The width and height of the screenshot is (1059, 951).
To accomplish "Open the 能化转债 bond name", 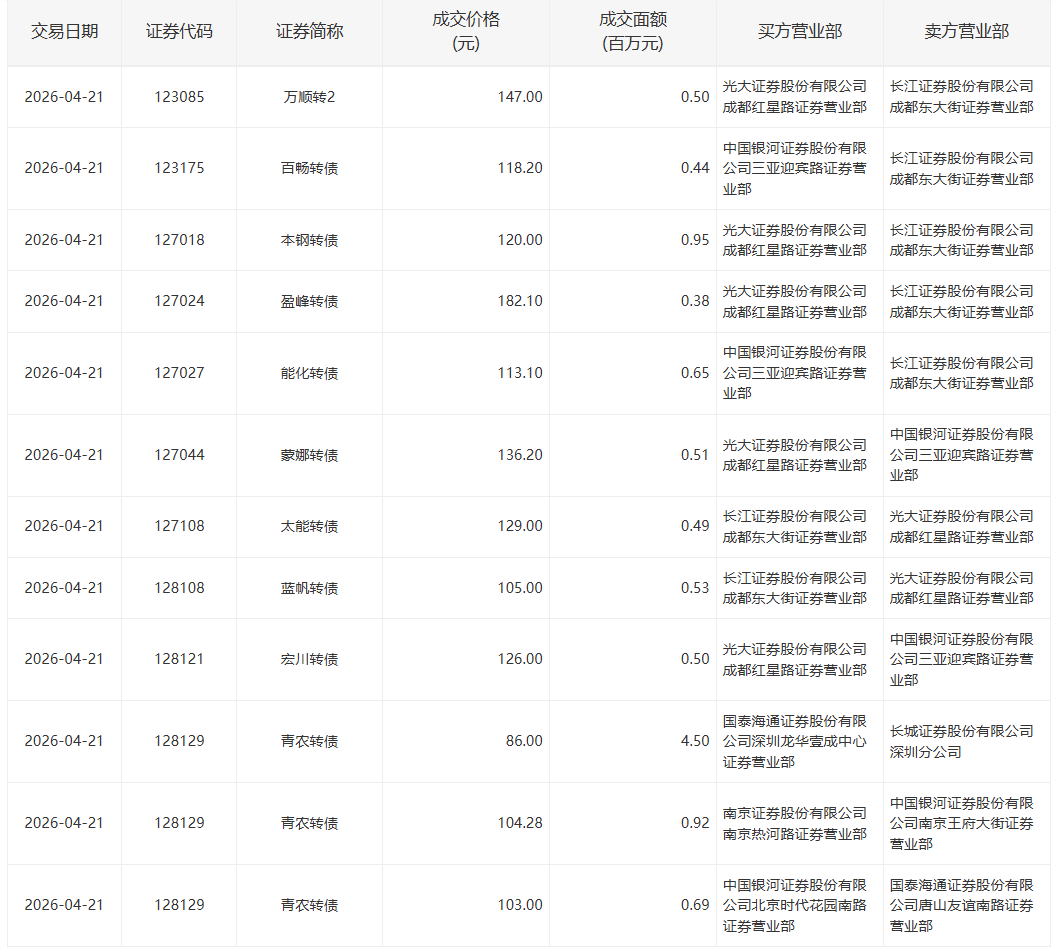I will click(309, 373).
